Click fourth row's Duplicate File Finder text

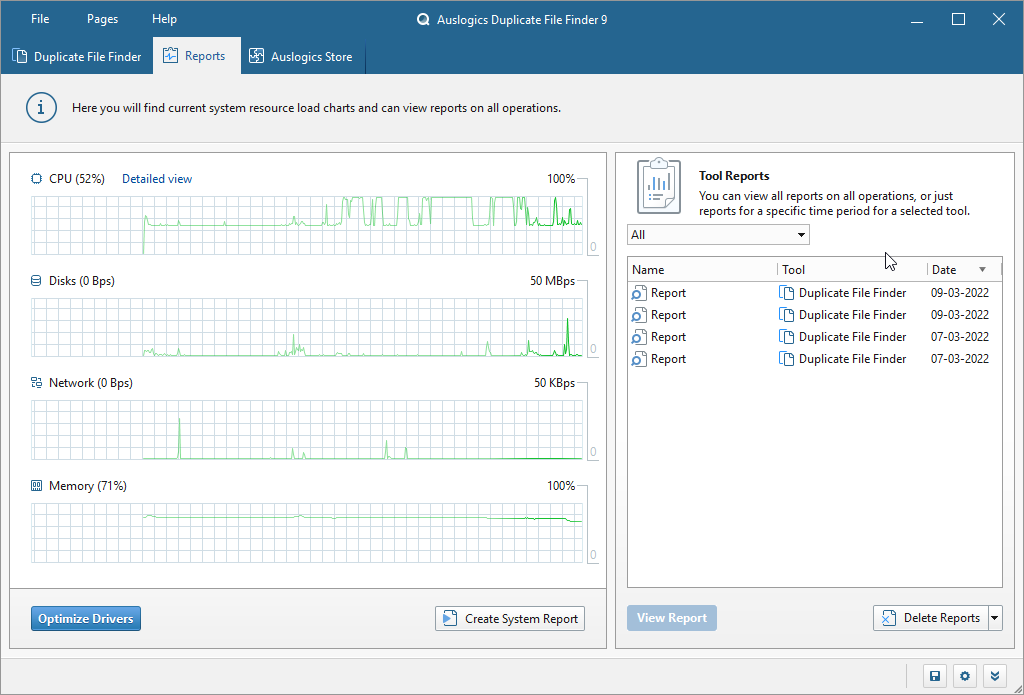click(852, 359)
